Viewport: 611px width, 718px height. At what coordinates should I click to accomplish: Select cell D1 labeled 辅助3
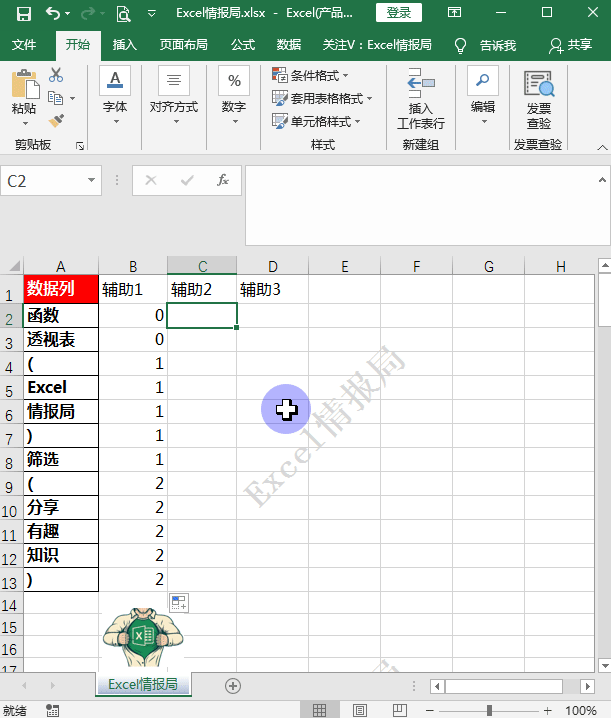[273, 289]
